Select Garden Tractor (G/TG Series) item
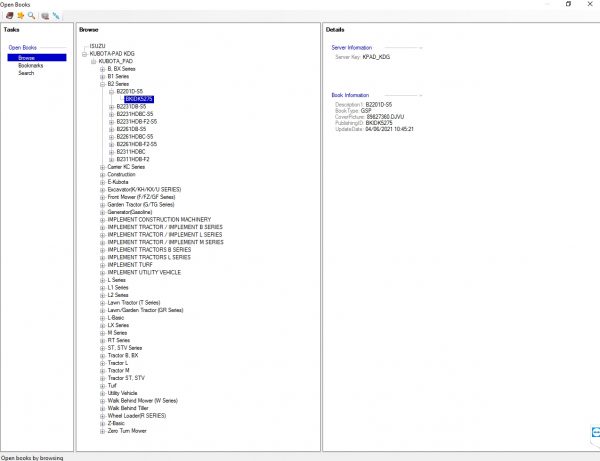The image size is (600, 461). tap(141, 204)
